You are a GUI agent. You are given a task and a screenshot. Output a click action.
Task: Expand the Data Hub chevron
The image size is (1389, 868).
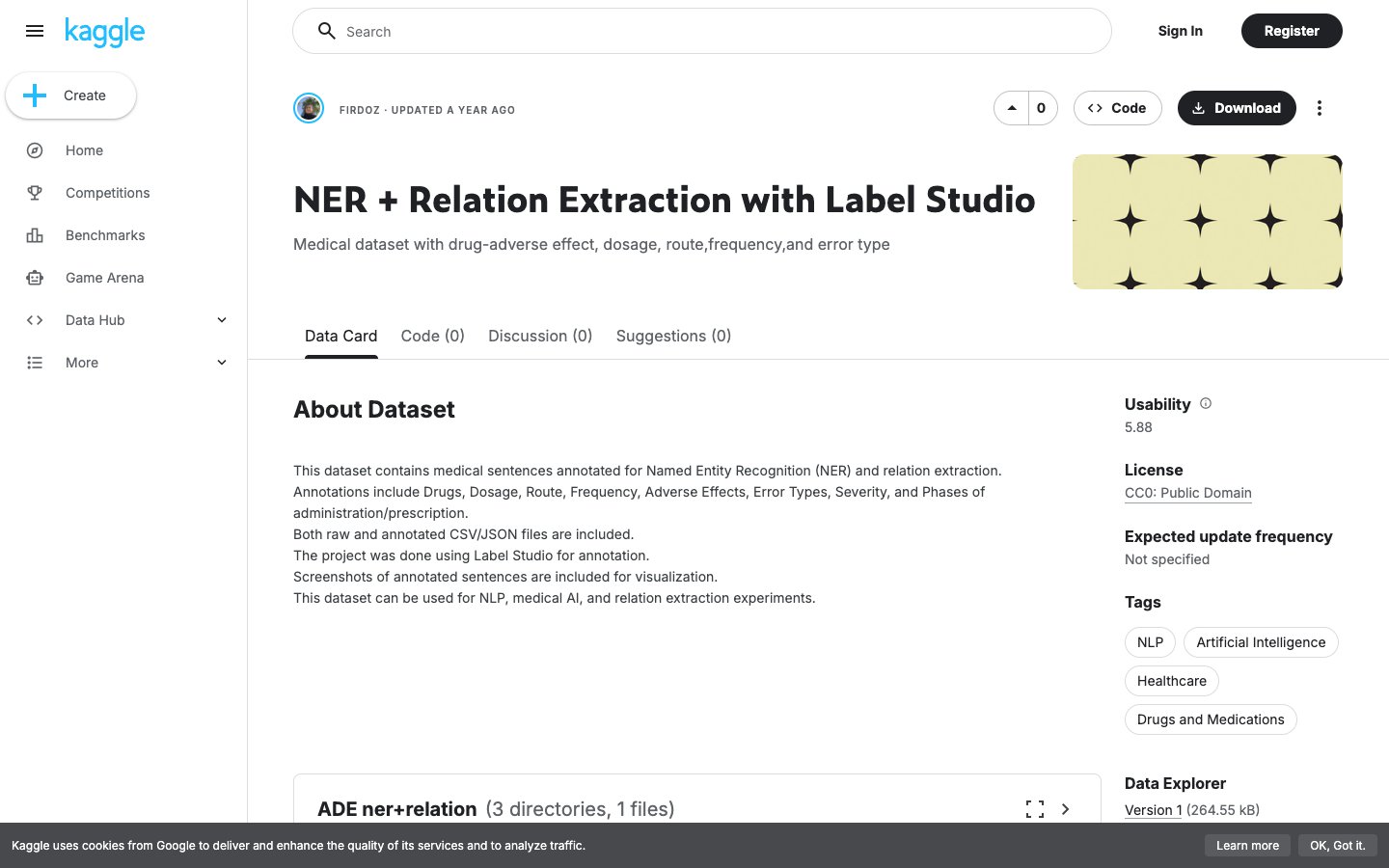[222, 320]
